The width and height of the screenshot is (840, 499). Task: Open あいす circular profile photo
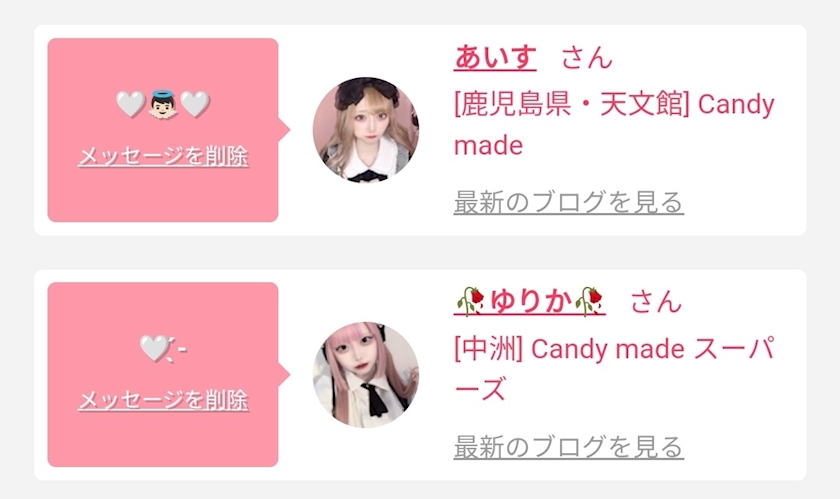pyautogui.click(x=366, y=129)
